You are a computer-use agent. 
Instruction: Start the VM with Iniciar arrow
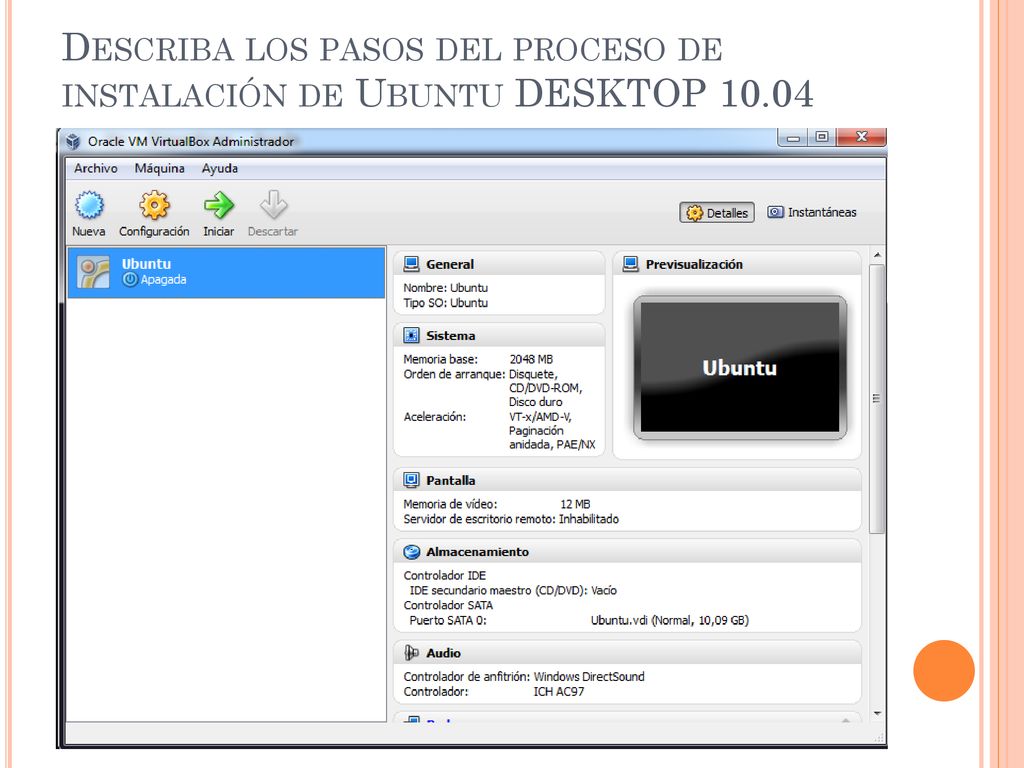click(218, 205)
